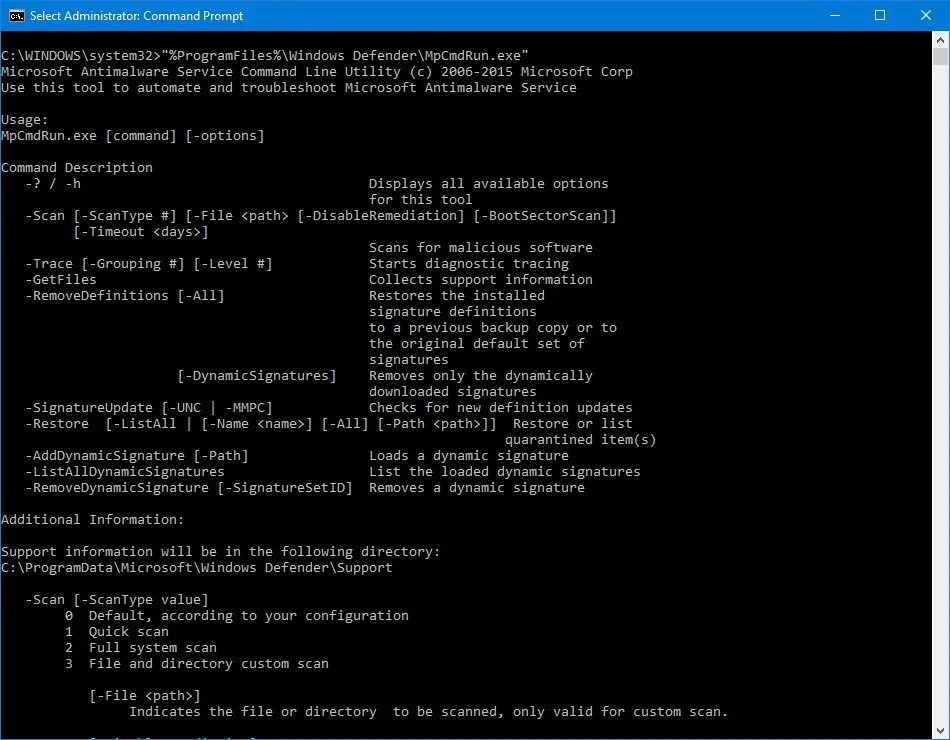The image size is (950, 740).
Task: Click 'Collects support information' description
Action: (480, 279)
